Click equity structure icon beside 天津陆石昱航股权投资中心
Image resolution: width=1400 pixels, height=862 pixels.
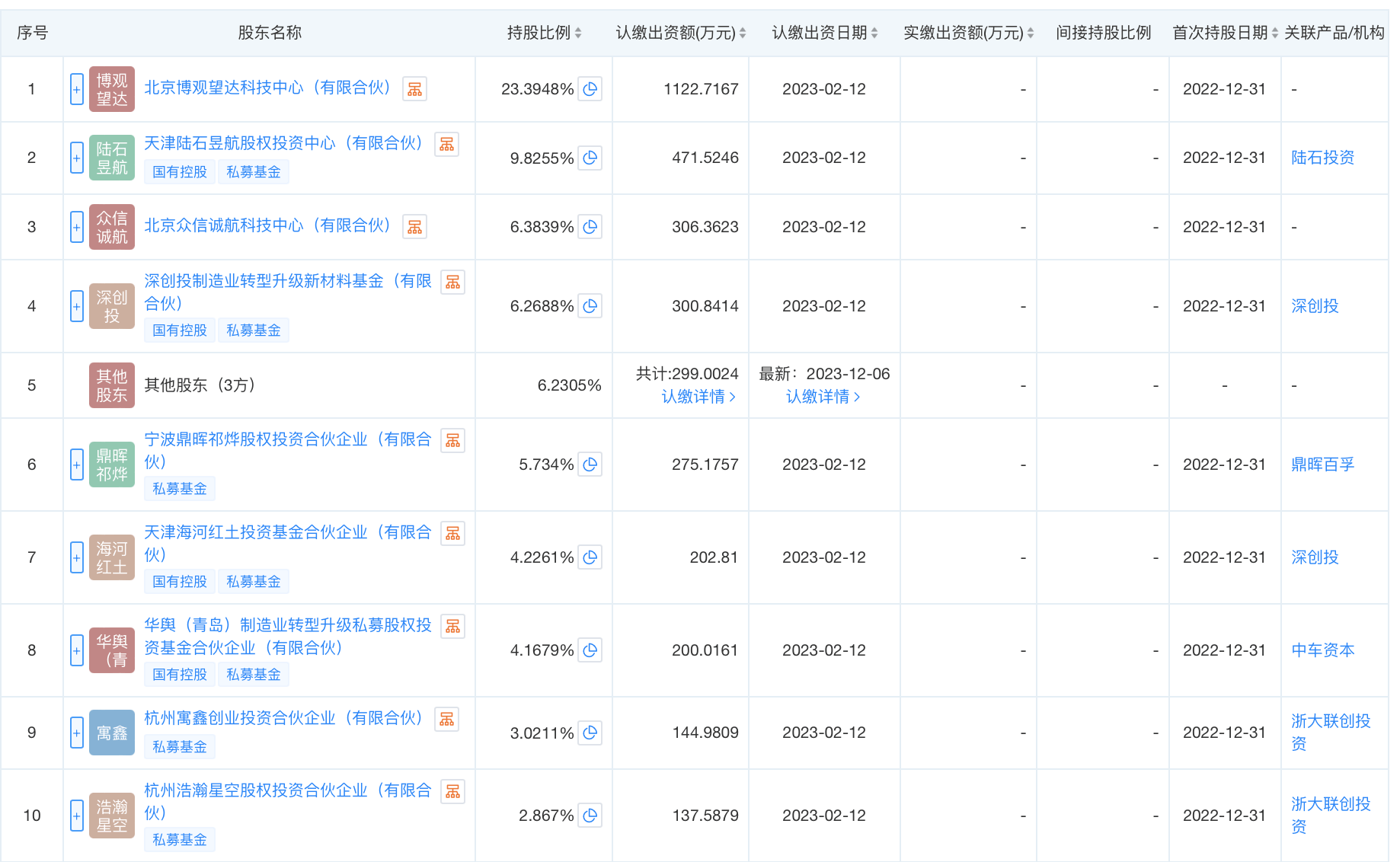(446, 144)
